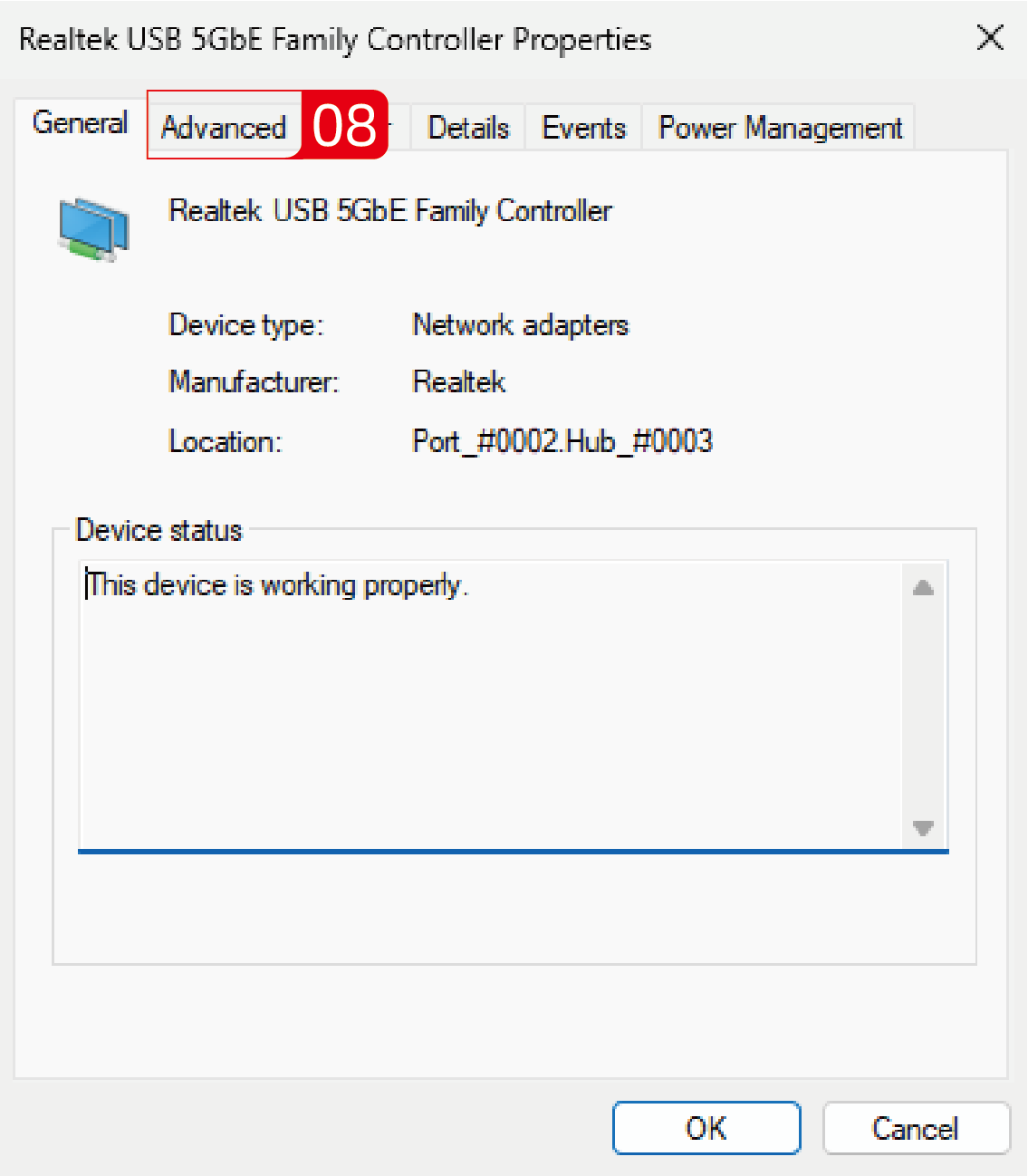Click the dialog title bar text

[335, 40]
